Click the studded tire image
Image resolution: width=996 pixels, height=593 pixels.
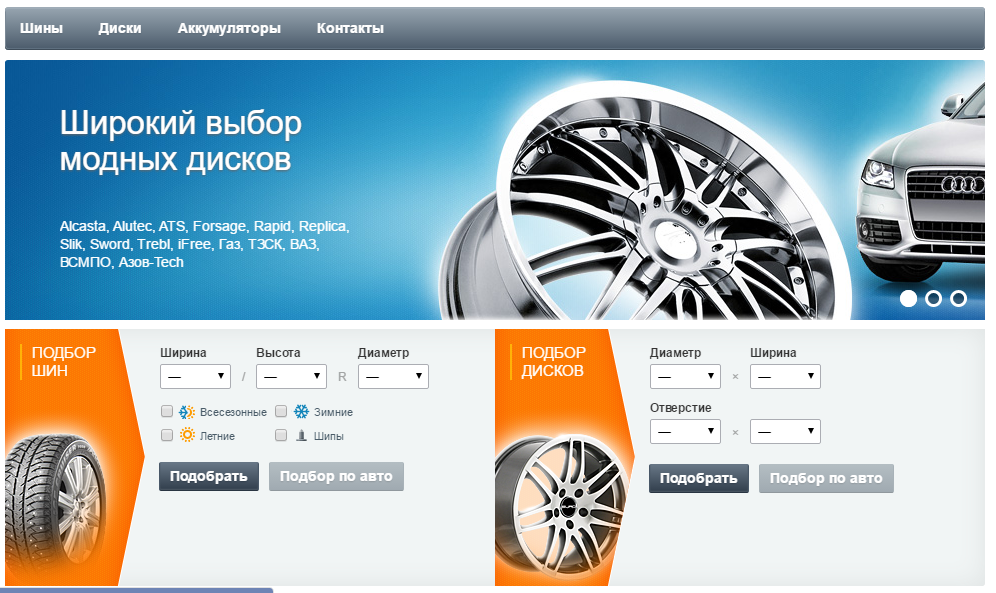point(54,505)
